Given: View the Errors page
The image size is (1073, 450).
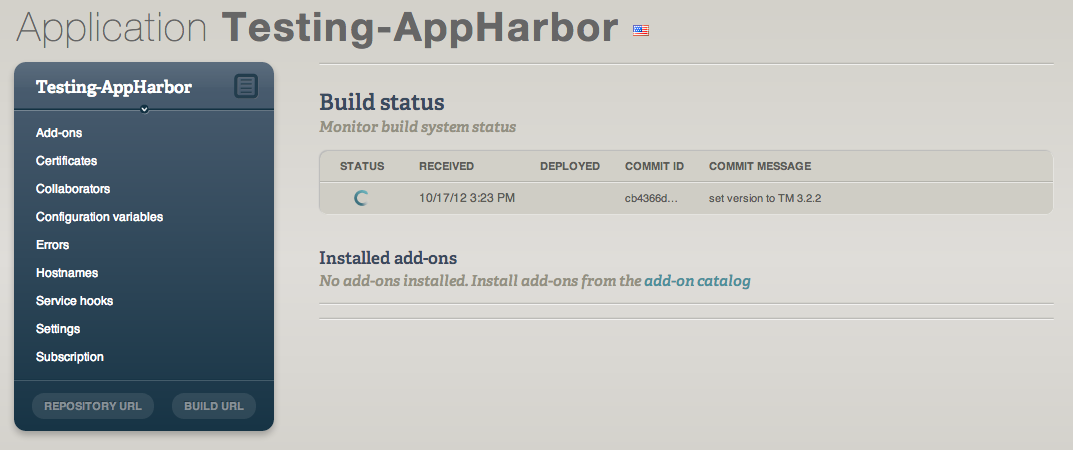Looking at the screenshot, I should coord(52,245).
